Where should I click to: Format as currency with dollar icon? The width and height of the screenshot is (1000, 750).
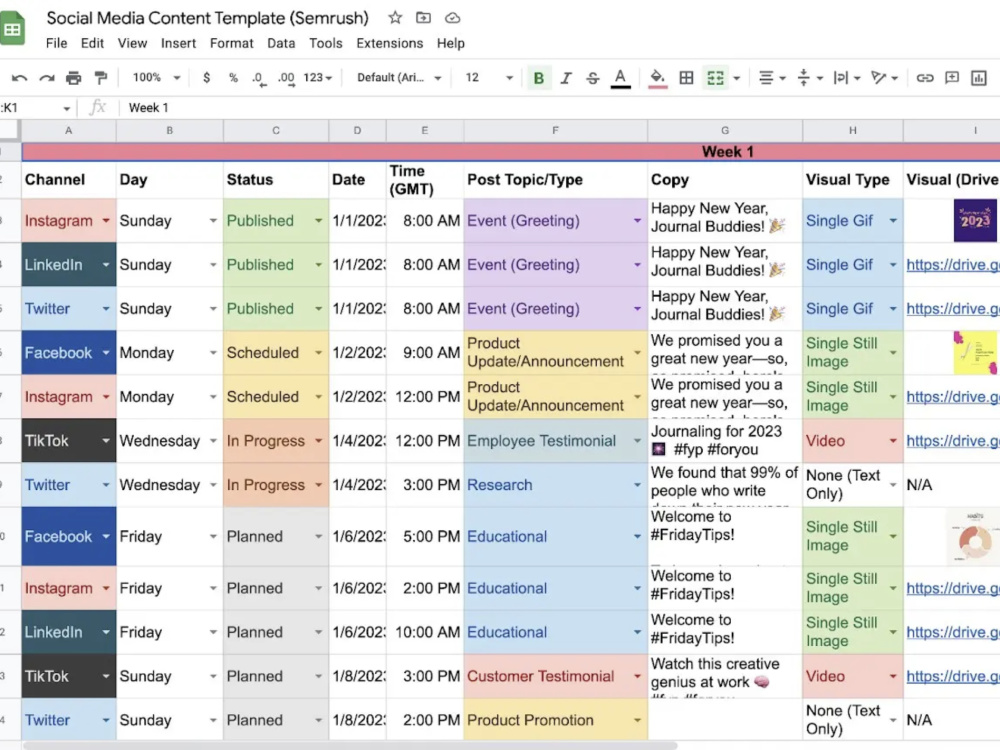206,78
